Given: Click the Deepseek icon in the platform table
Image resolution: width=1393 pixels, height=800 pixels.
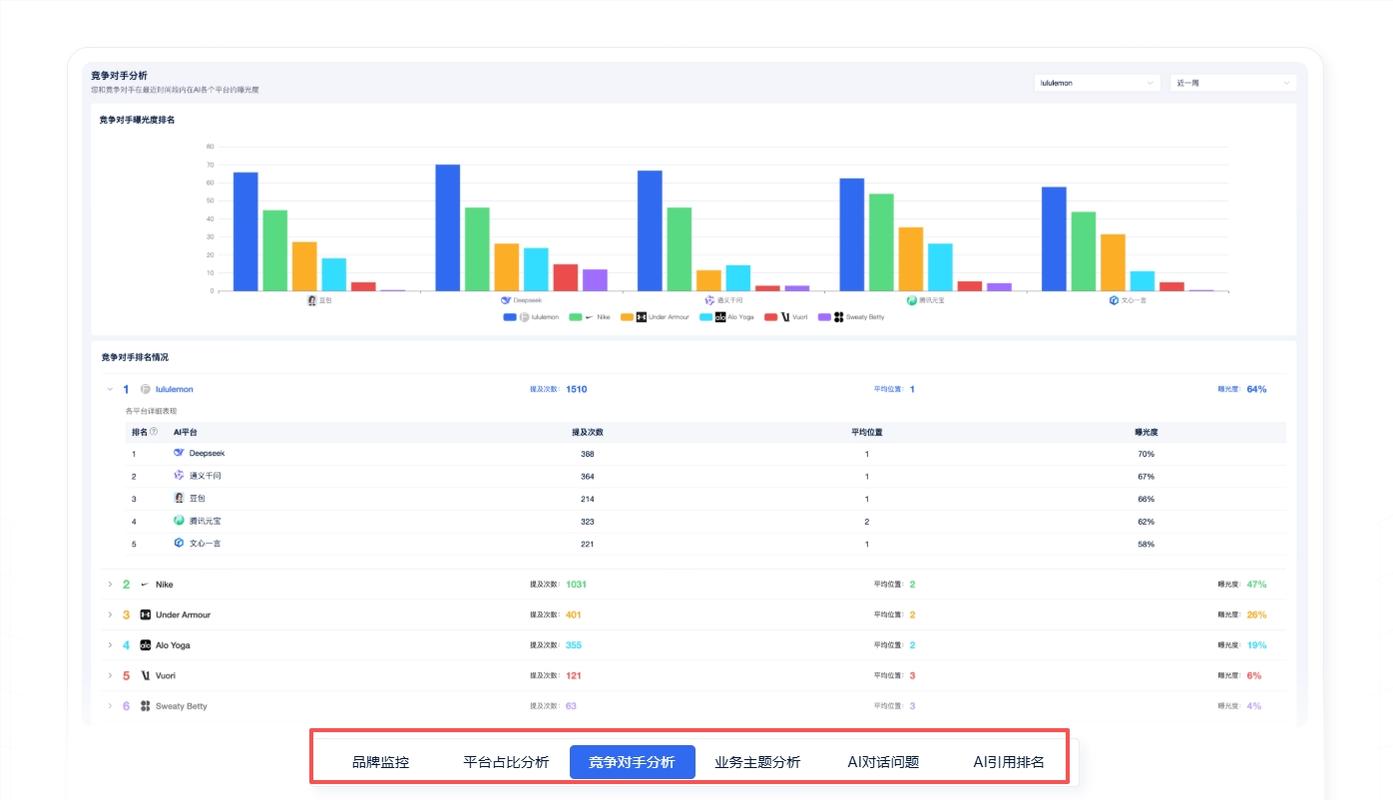Looking at the screenshot, I should [x=179, y=453].
